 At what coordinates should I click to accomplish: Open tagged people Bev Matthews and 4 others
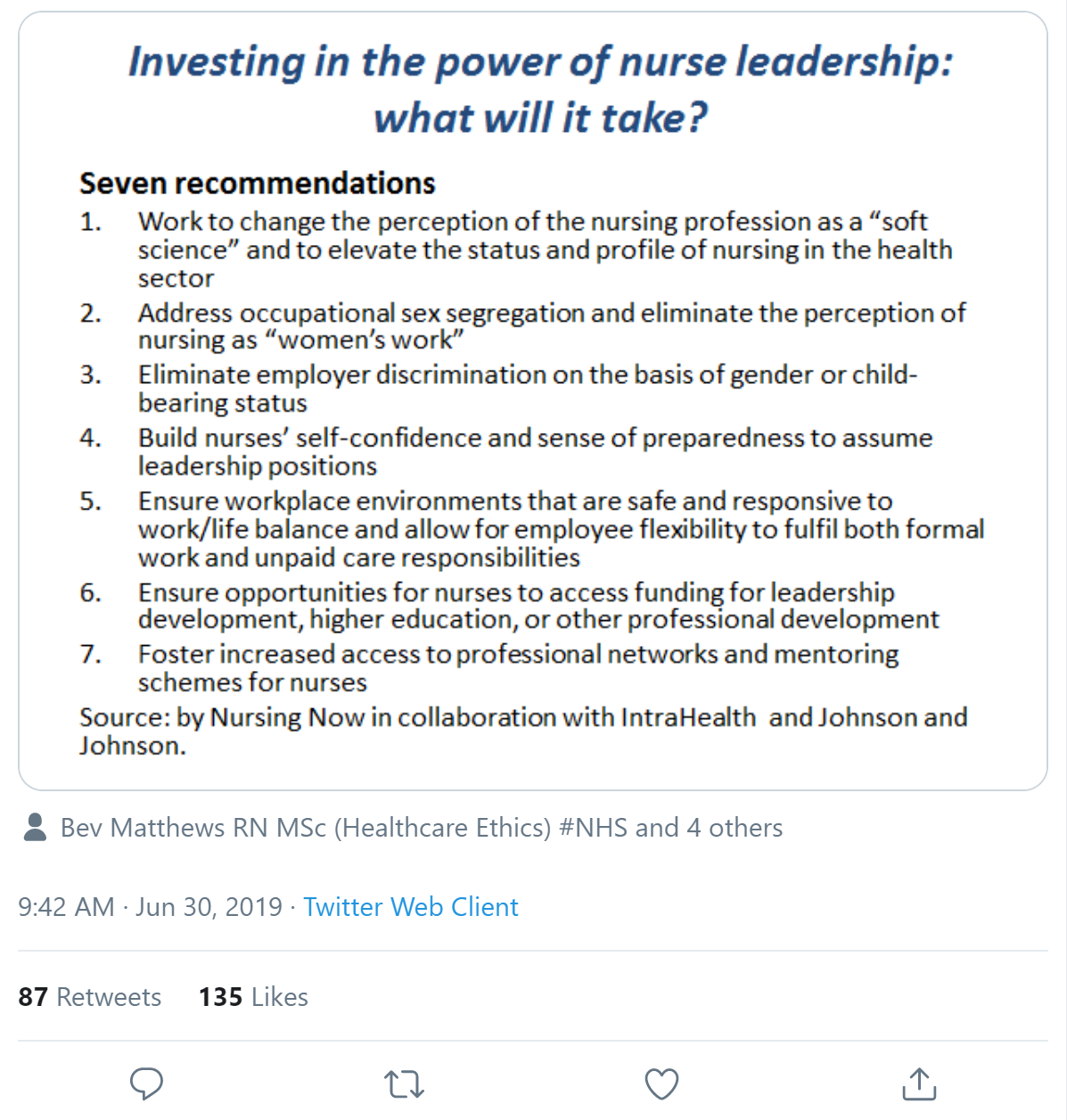[x=421, y=828]
